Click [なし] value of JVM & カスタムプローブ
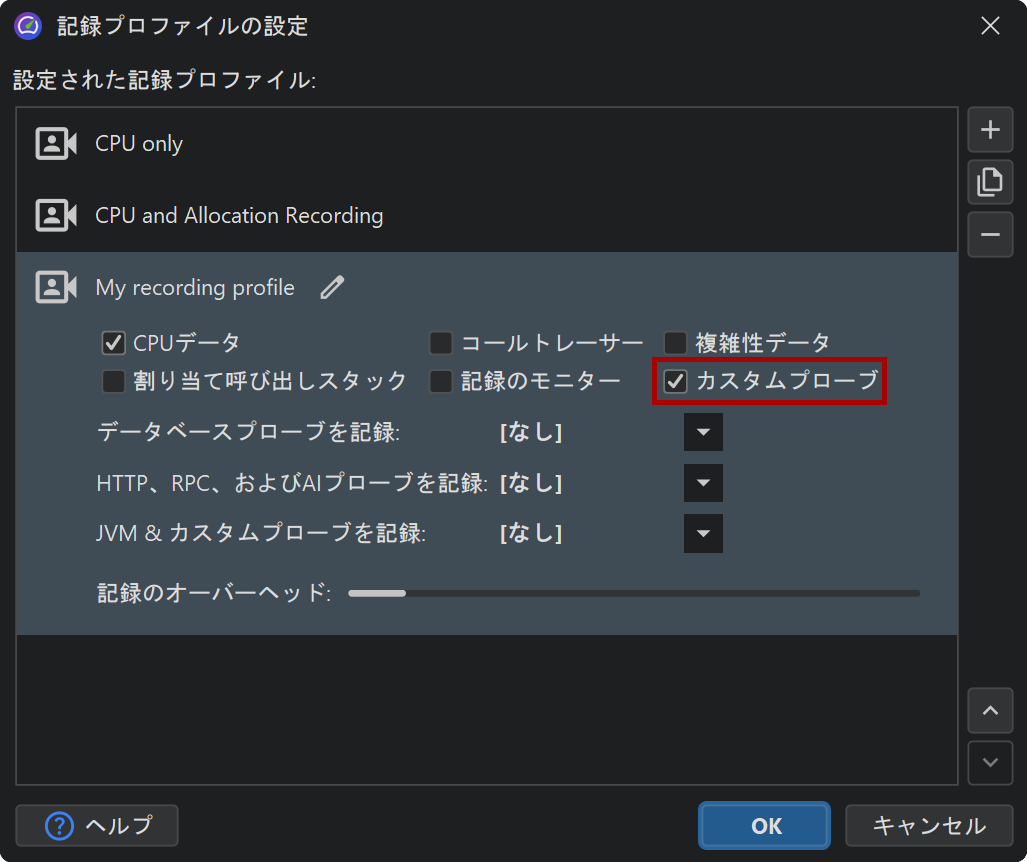Screen dimensions: 1027x862 pos(531,533)
